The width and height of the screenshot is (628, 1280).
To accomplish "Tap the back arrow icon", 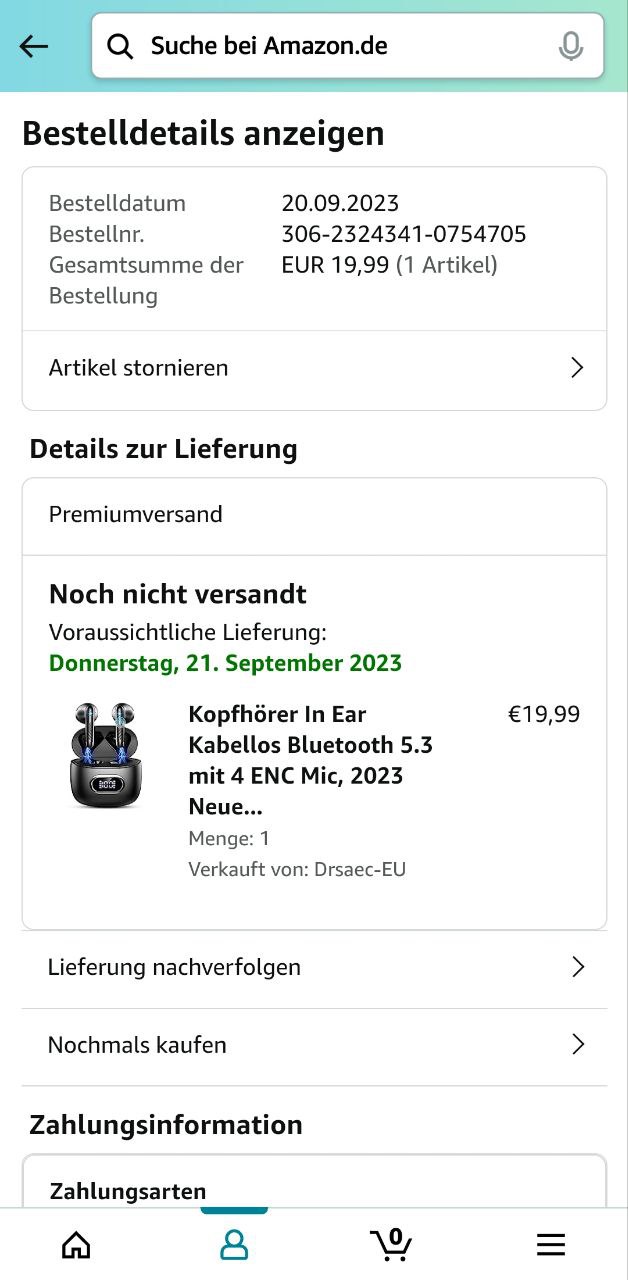I will [34, 46].
